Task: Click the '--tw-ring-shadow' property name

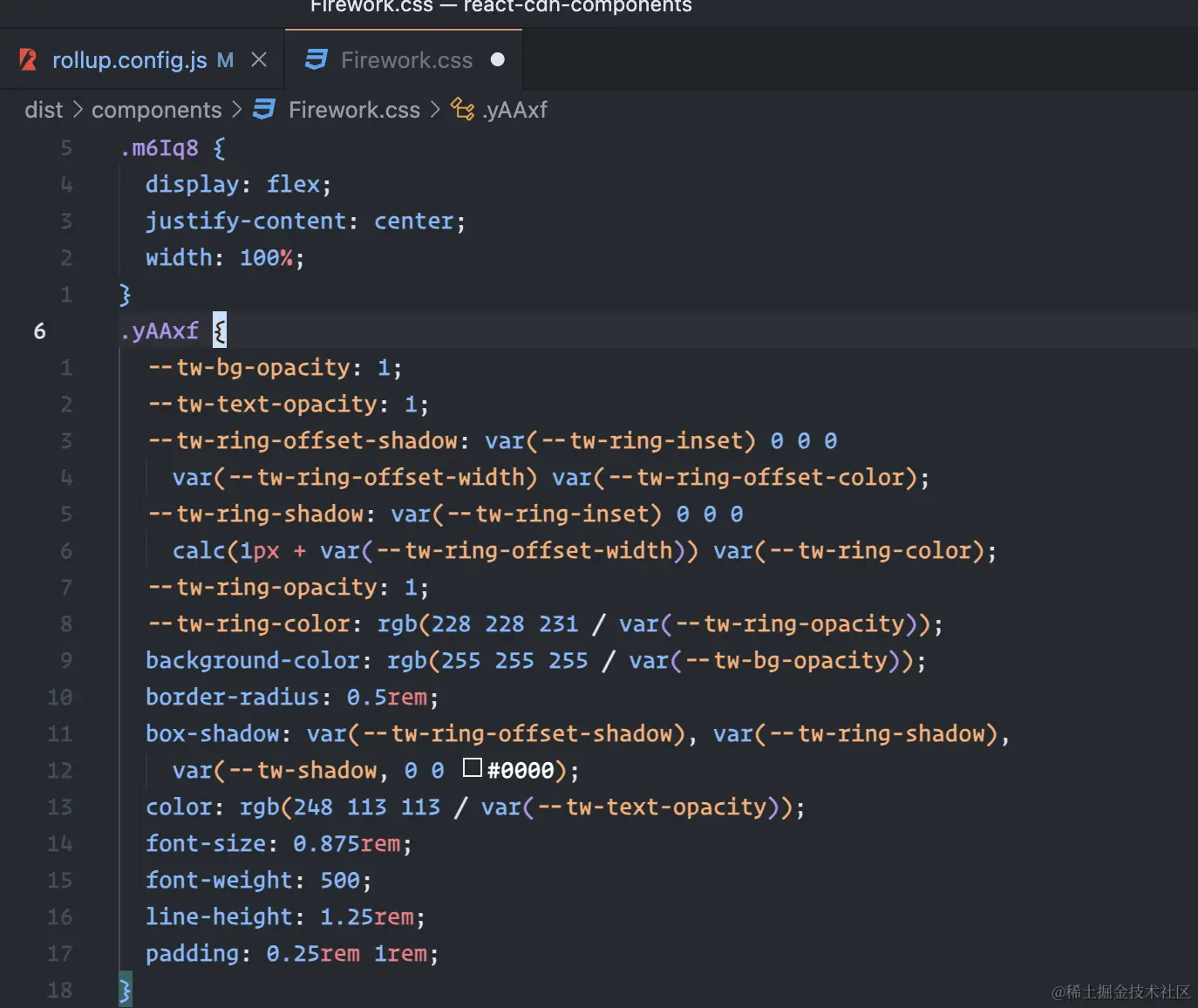Action: pos(255,514)
